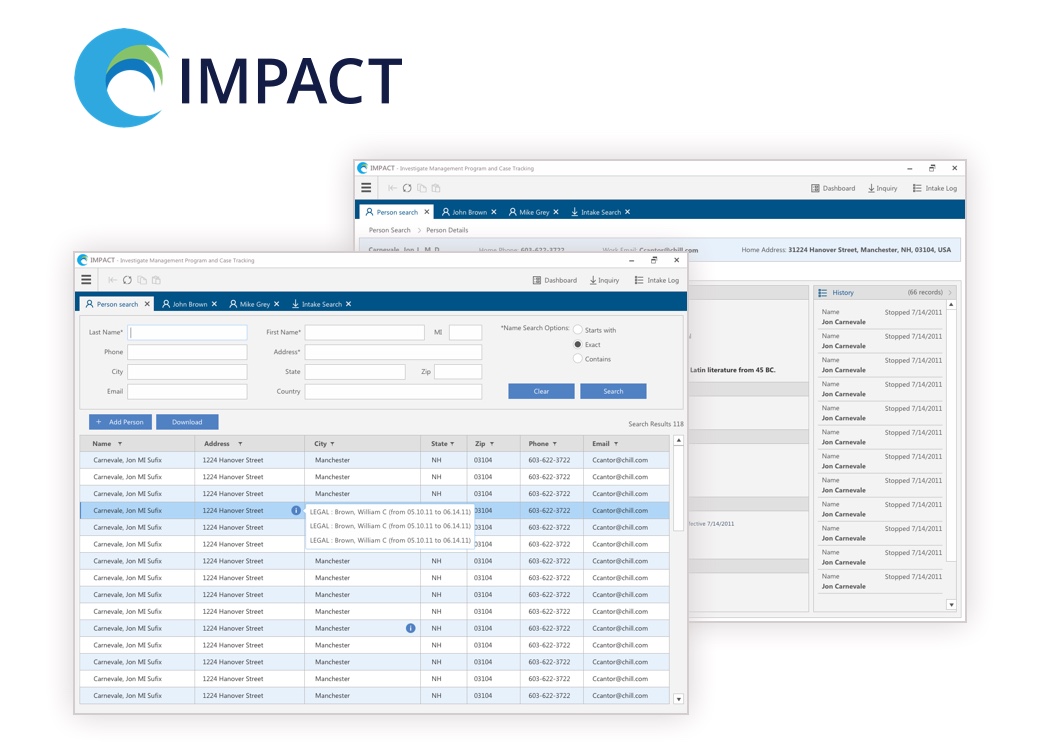Image resolution: width=1048 pixels, height=750 pixels.
Task: Click go-to-first icon in front window toolbar
Action: (x=112, y=280)
